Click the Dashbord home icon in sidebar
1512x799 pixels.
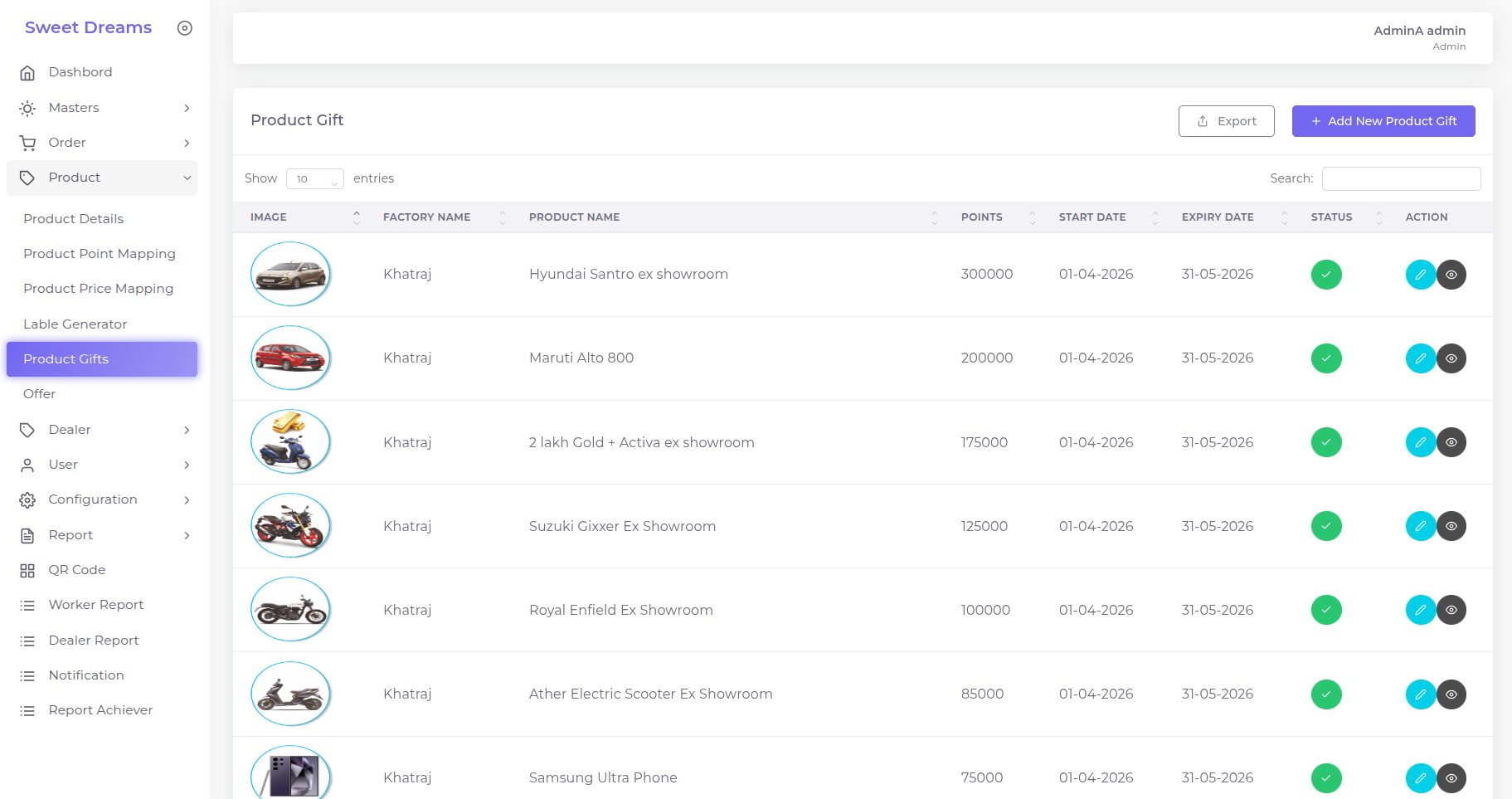27,73
